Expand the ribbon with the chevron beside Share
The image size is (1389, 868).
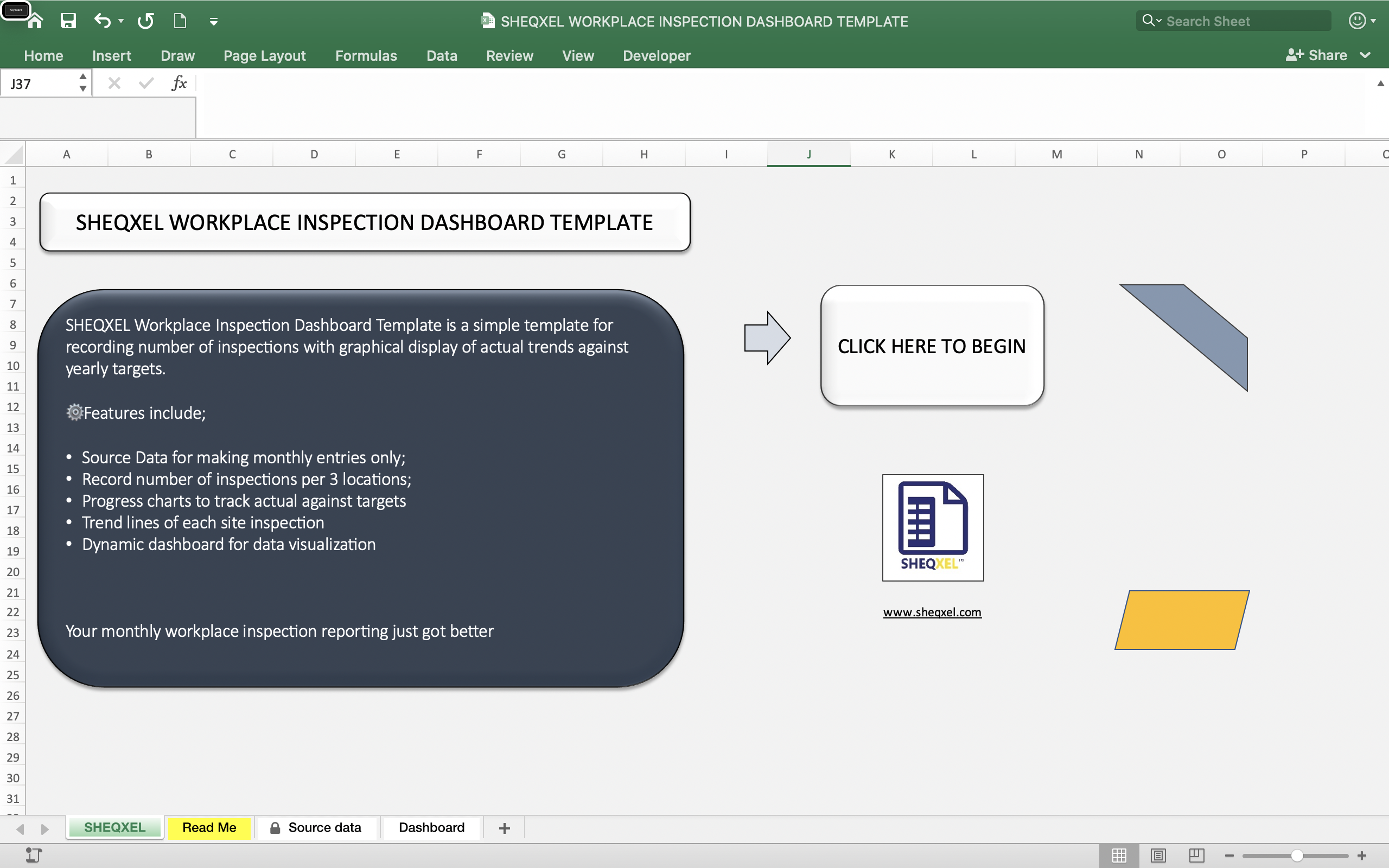(x=1366, y=56)
